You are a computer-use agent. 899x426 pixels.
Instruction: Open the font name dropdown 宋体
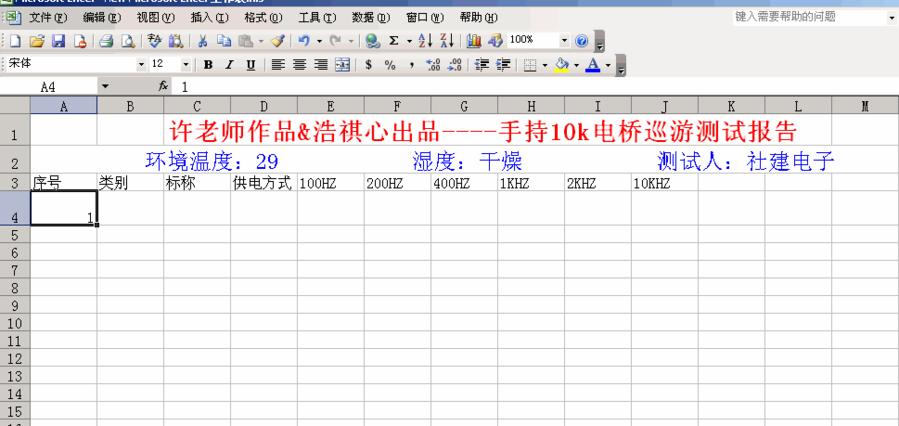coord(142,65)
